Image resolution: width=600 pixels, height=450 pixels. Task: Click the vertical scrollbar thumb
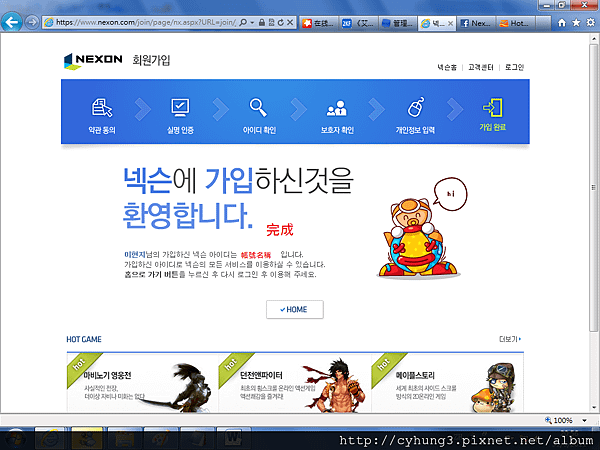point(593,188)
